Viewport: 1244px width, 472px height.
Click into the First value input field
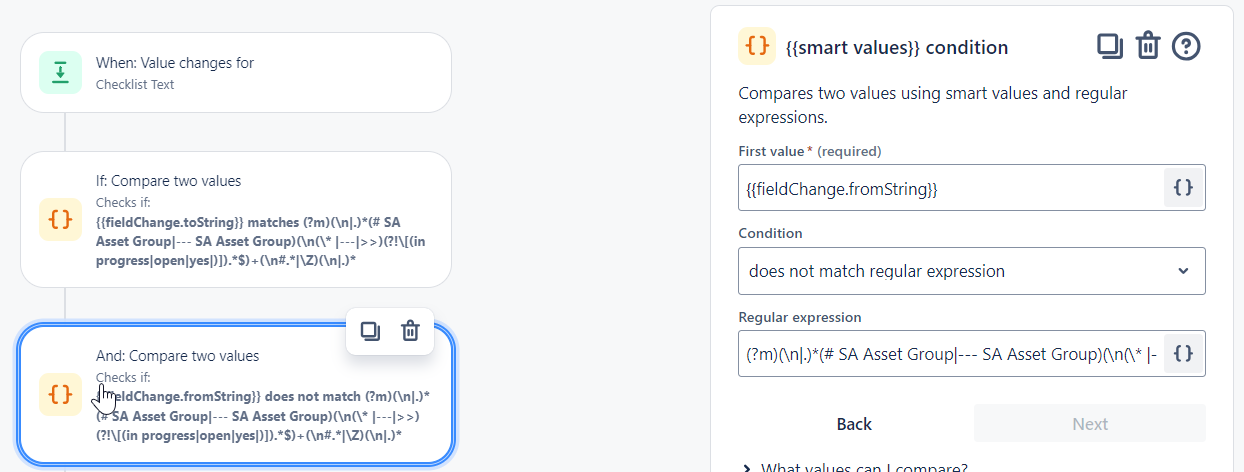pos(950,188)
